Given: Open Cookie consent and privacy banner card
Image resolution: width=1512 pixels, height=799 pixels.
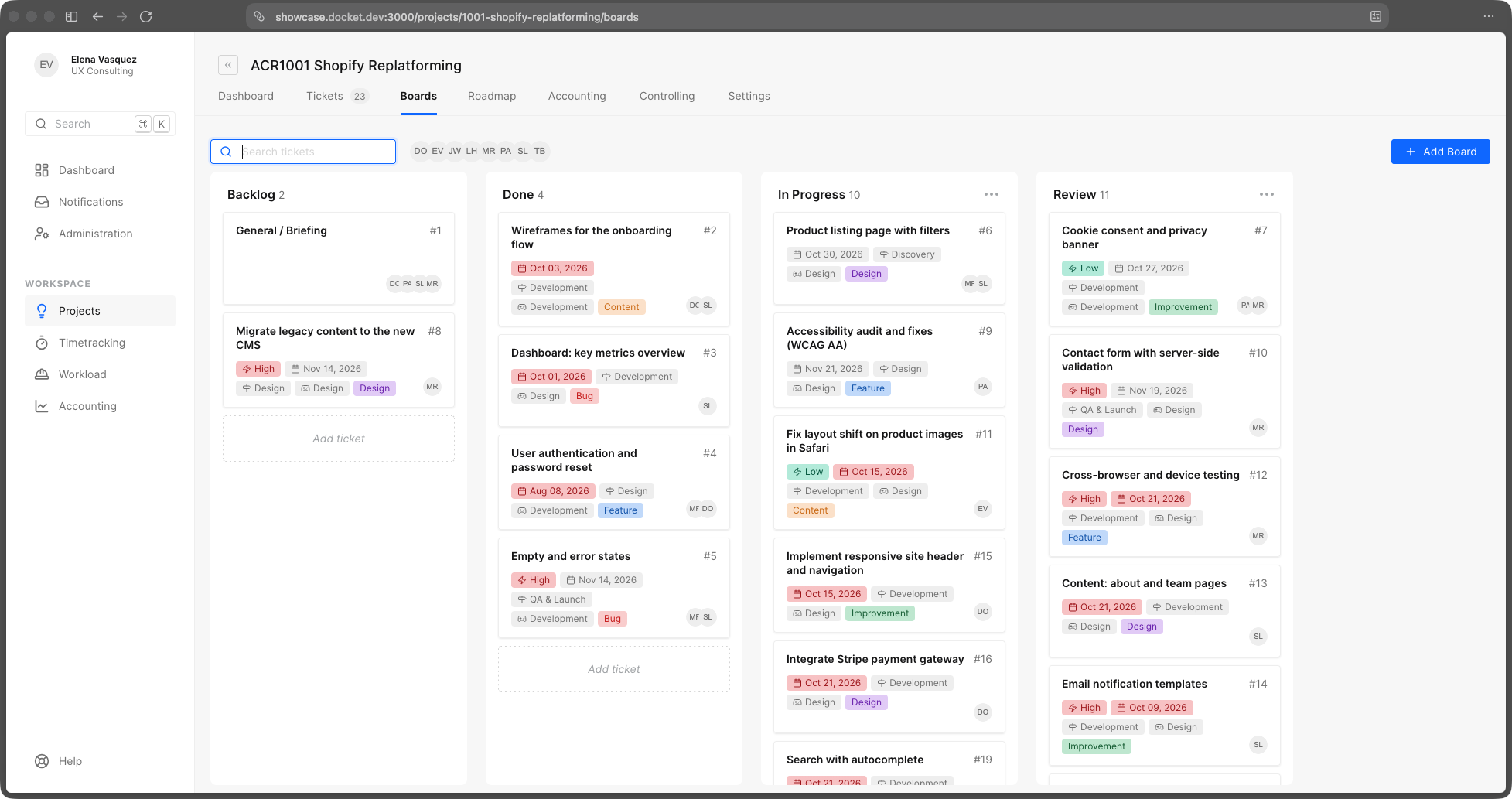Looking at the screenshot, I should point(1165,269).
